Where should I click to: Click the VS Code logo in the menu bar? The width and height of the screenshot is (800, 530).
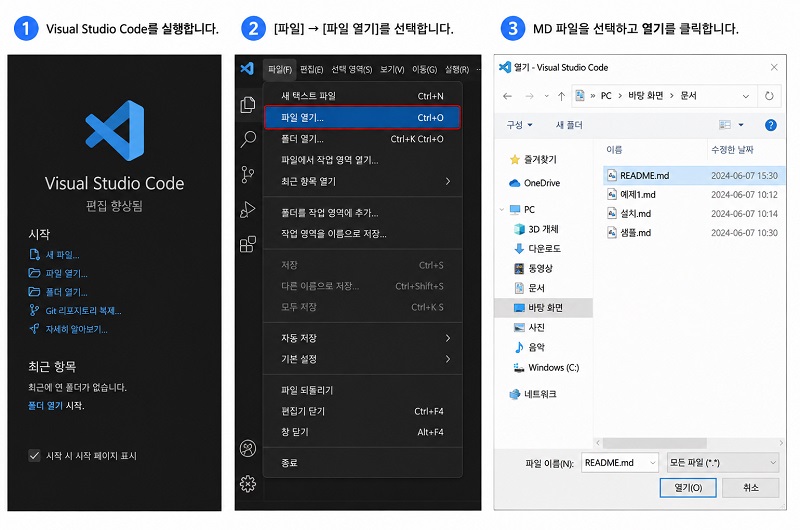pyautogui.click(x=247, y=68)
